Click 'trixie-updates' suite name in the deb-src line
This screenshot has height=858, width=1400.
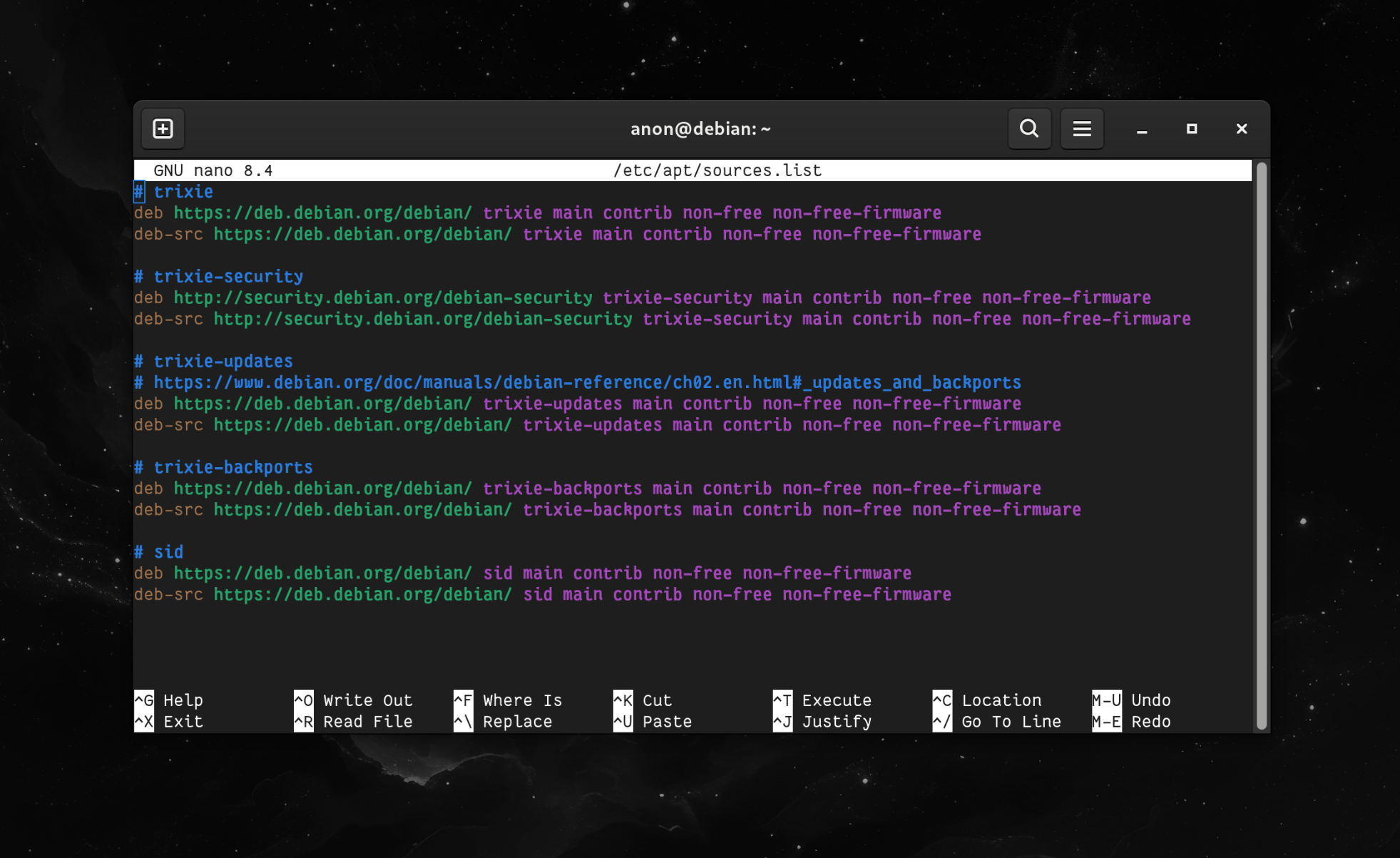593,425
